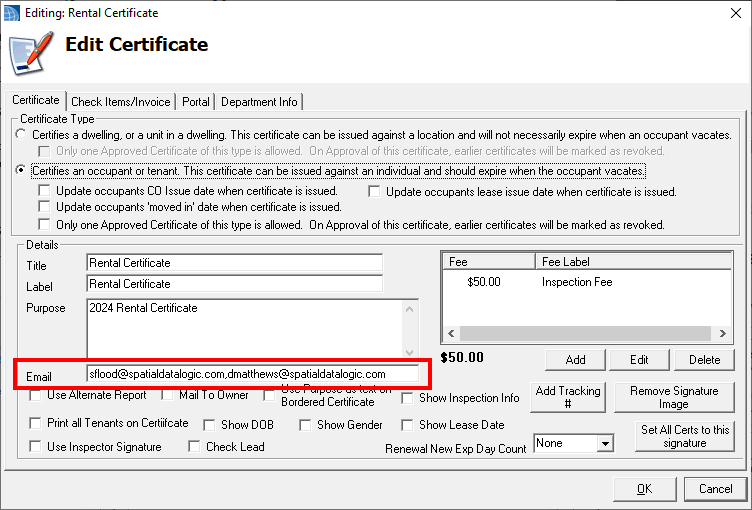The width and height of the screenshot is (752, 510).
Task: Open the Portal tab
Action: click(196, 102)
